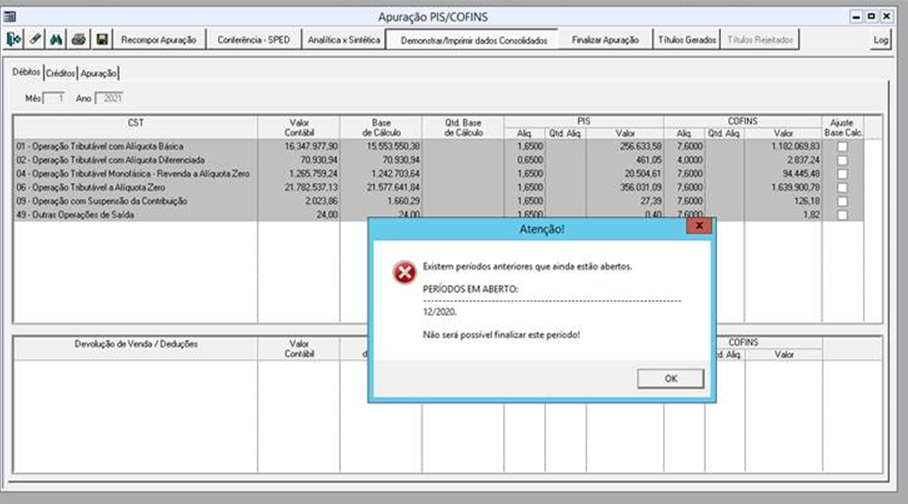Click the COFINS value 1.182.069,83

pos(783,147)
